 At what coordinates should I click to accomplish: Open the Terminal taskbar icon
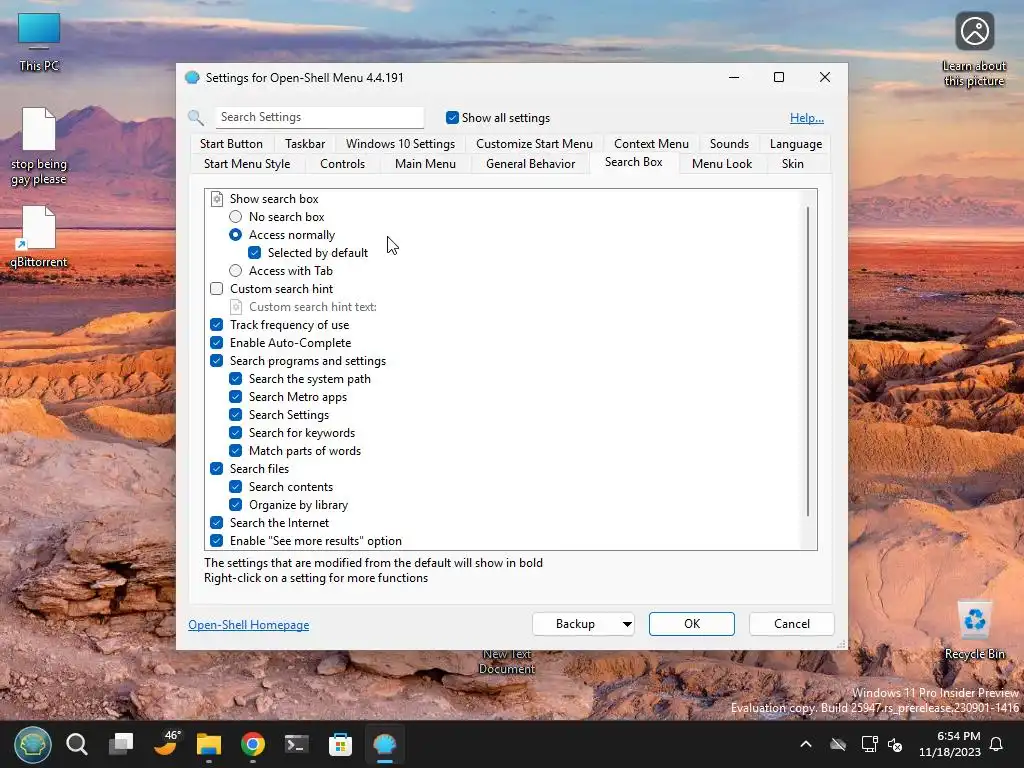tap(296, 744)
